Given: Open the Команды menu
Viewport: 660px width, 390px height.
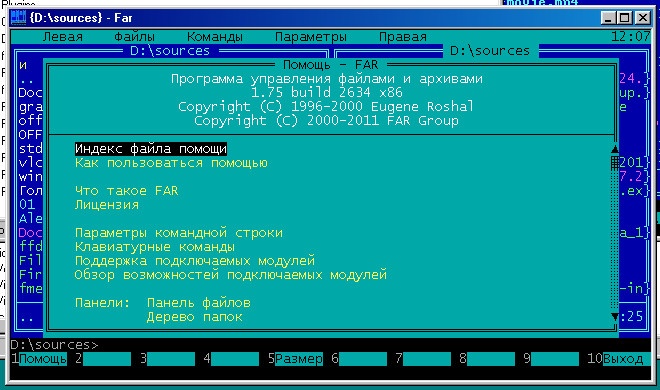Looking at the screenshot, I should pyautogui.click(x=215, y=37).
